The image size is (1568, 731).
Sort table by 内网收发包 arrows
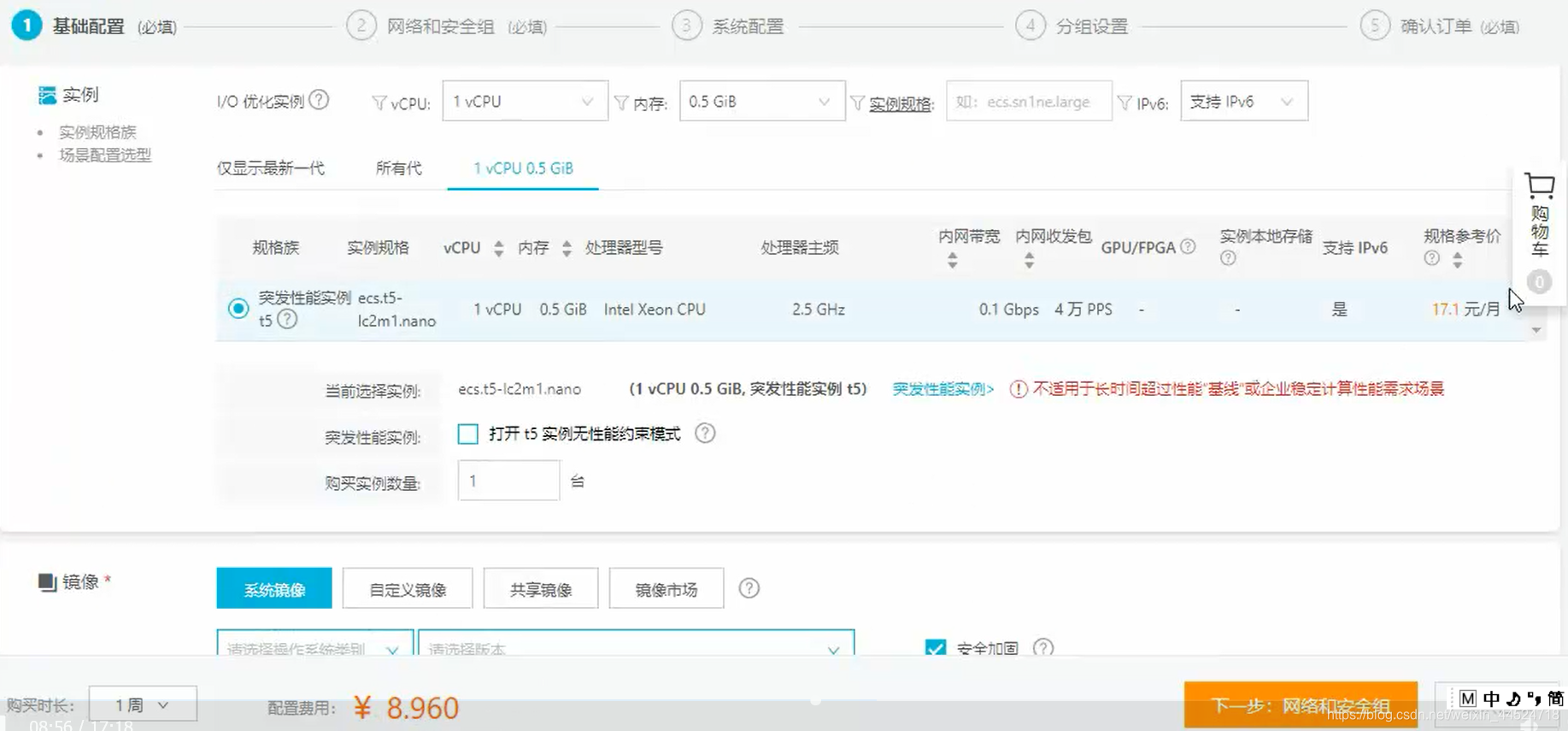click(1029, 261)
